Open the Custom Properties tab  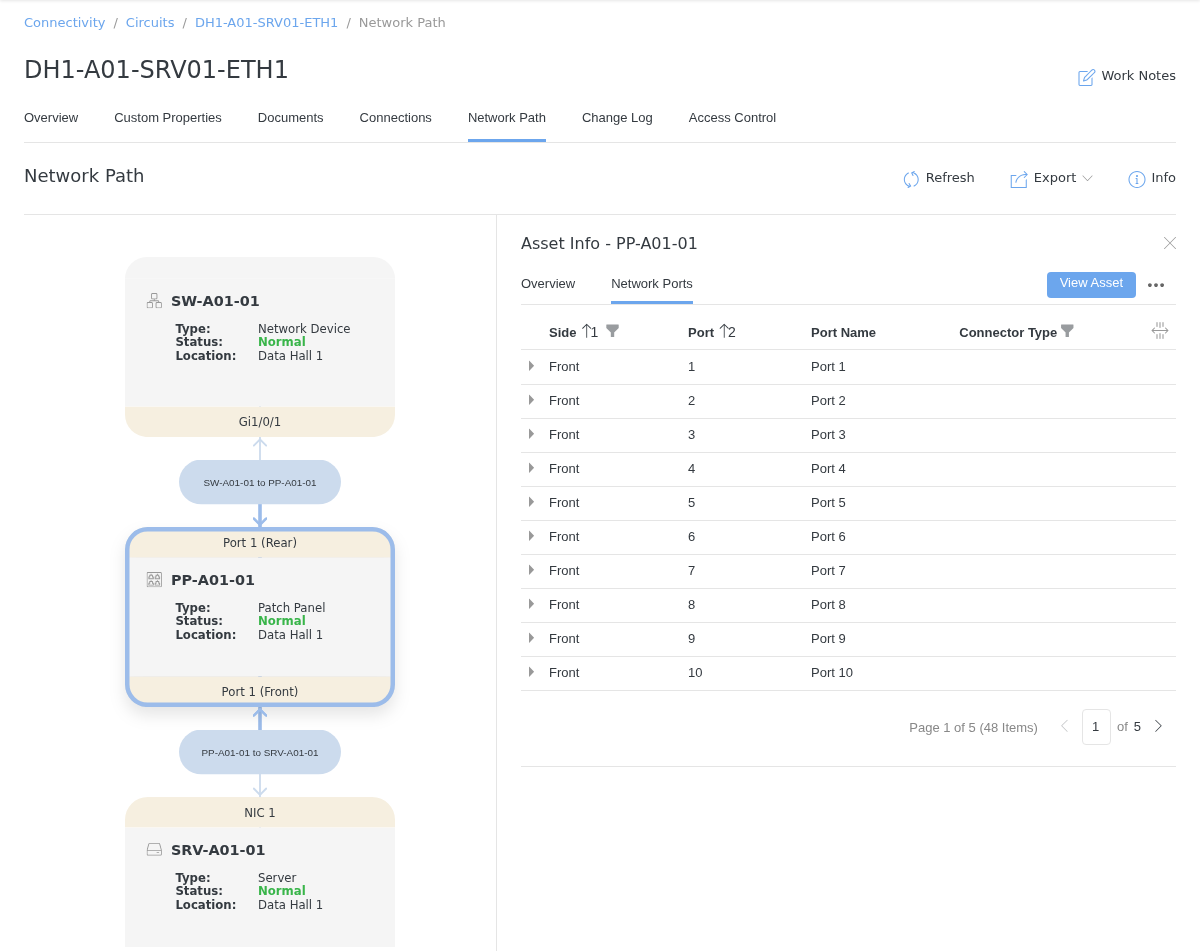168,118
